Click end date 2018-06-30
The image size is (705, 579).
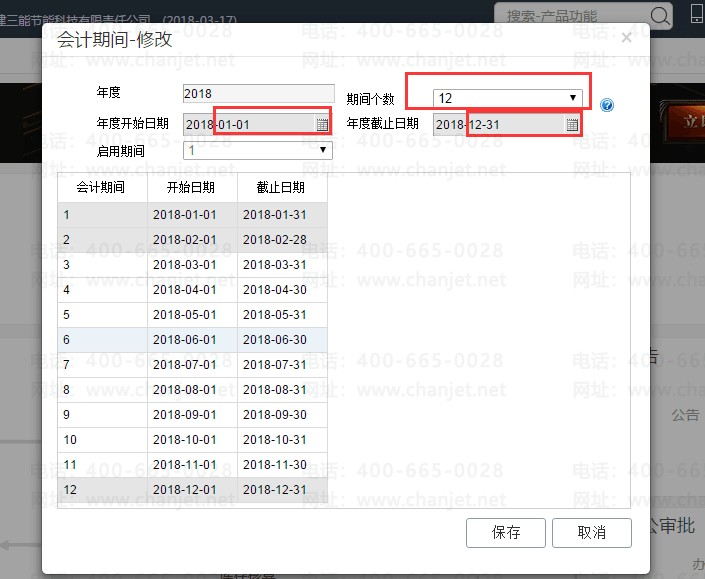tap(282, 340)
